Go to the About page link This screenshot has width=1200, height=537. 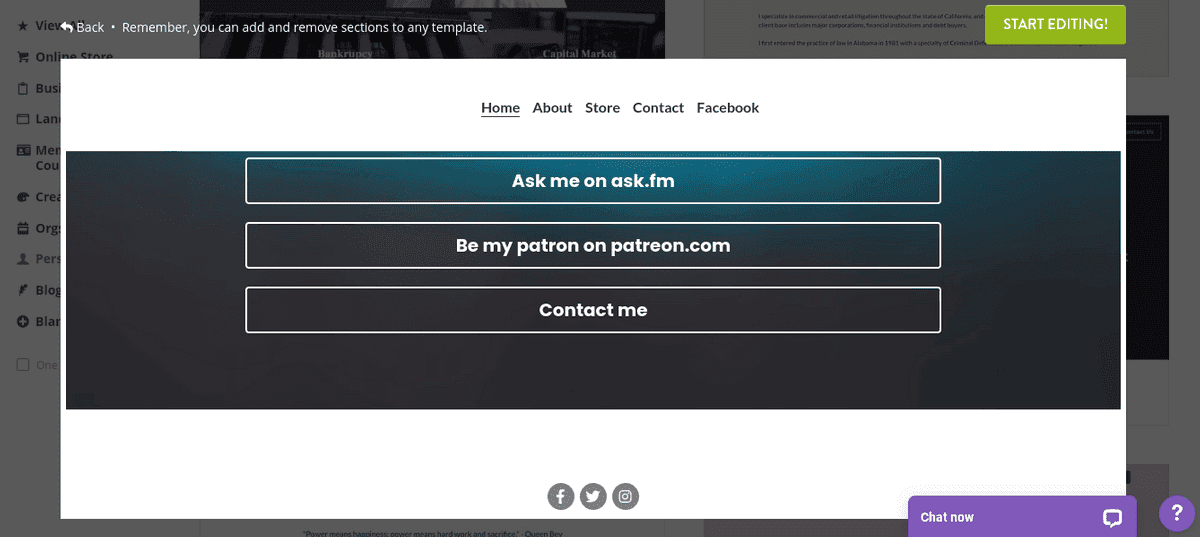click(x=552, y=108)
